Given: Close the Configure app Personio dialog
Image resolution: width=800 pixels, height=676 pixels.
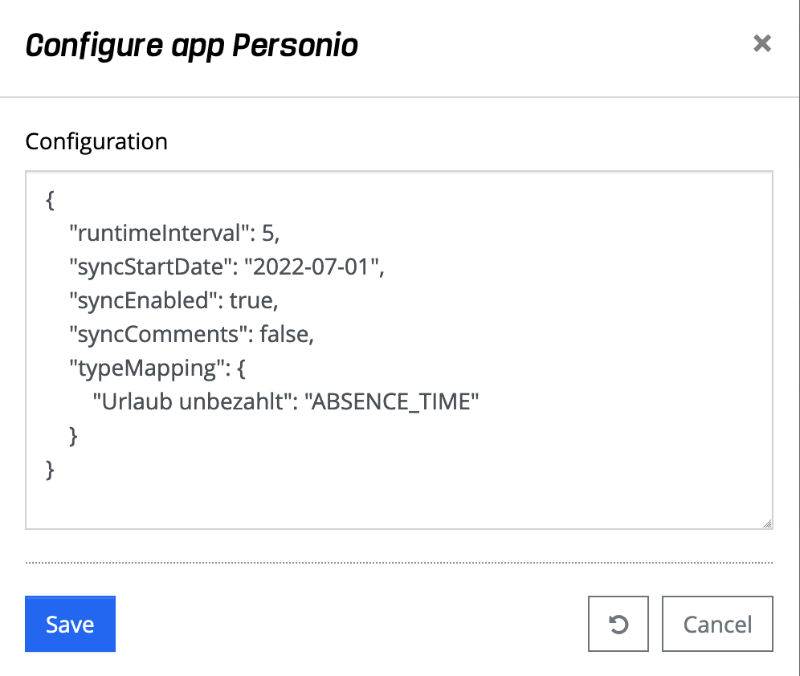Looking at the screenshot, I should [762, 43].
